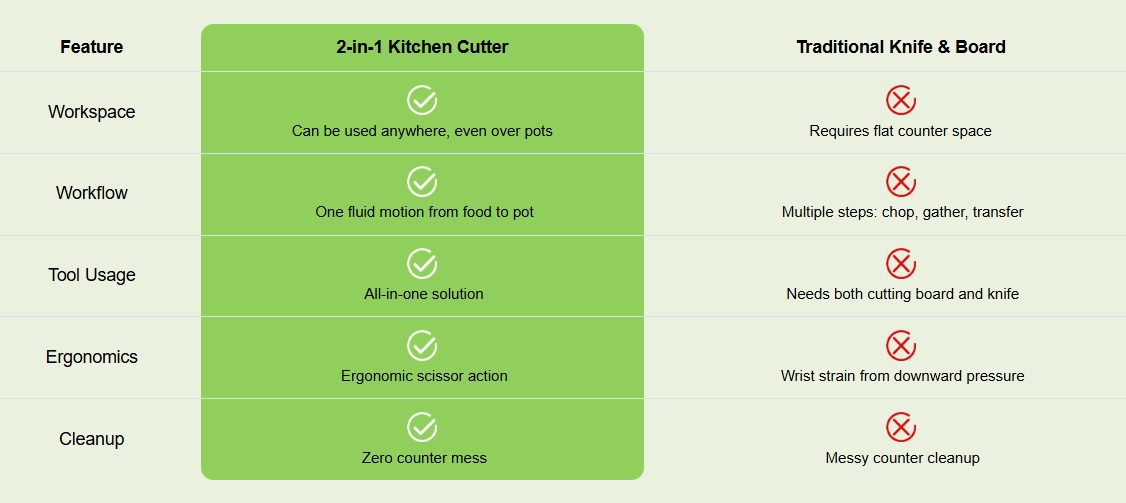Click the red X icon in Cleanup row
Image resolution: width=1126 pixels, height=503 pixels.
click(x=901, y=428)
